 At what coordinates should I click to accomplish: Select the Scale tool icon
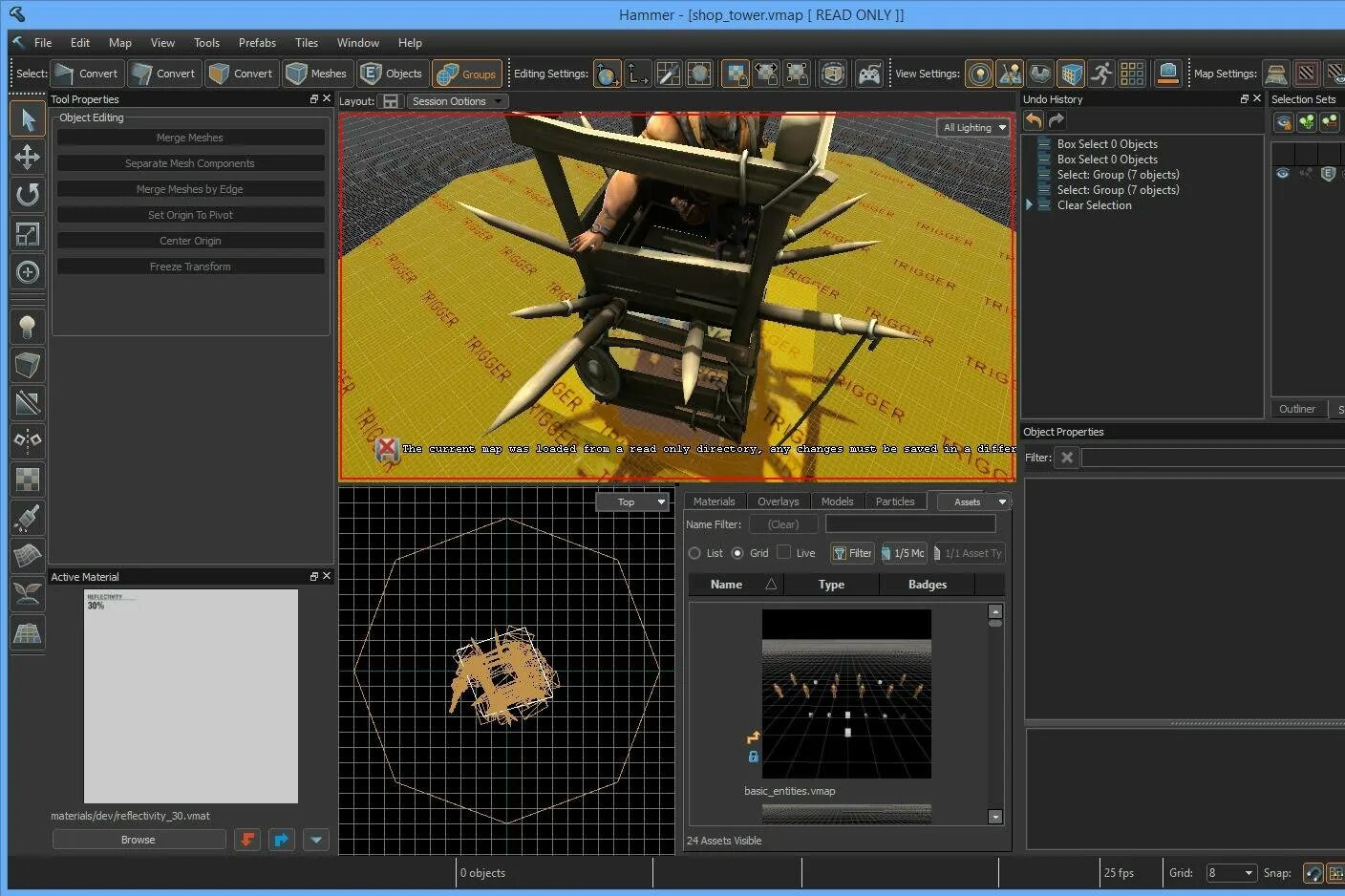click(x=28, y=233)
